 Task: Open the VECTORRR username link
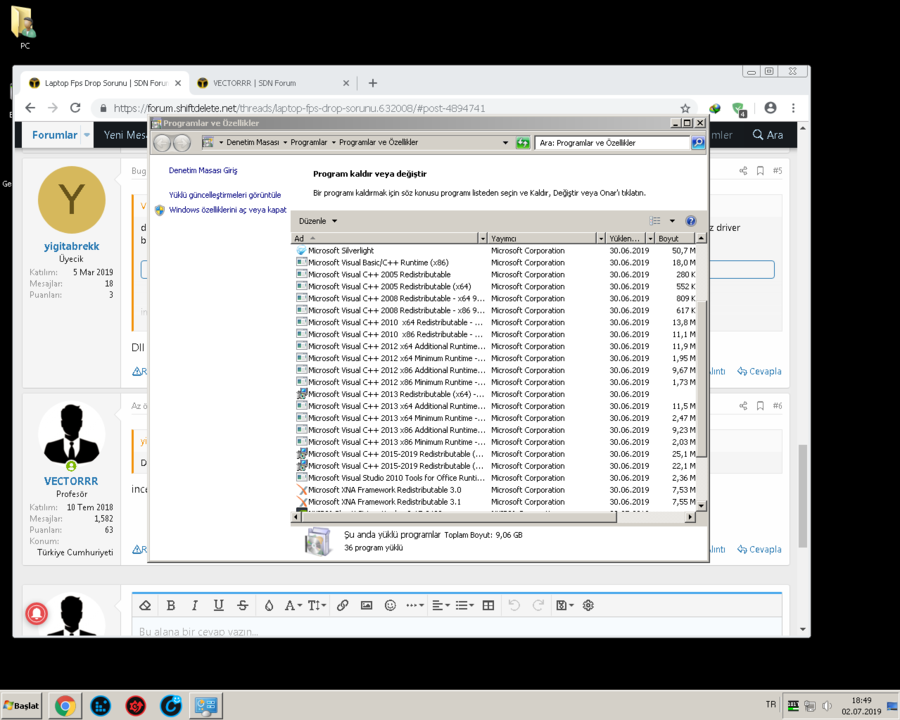71,481
